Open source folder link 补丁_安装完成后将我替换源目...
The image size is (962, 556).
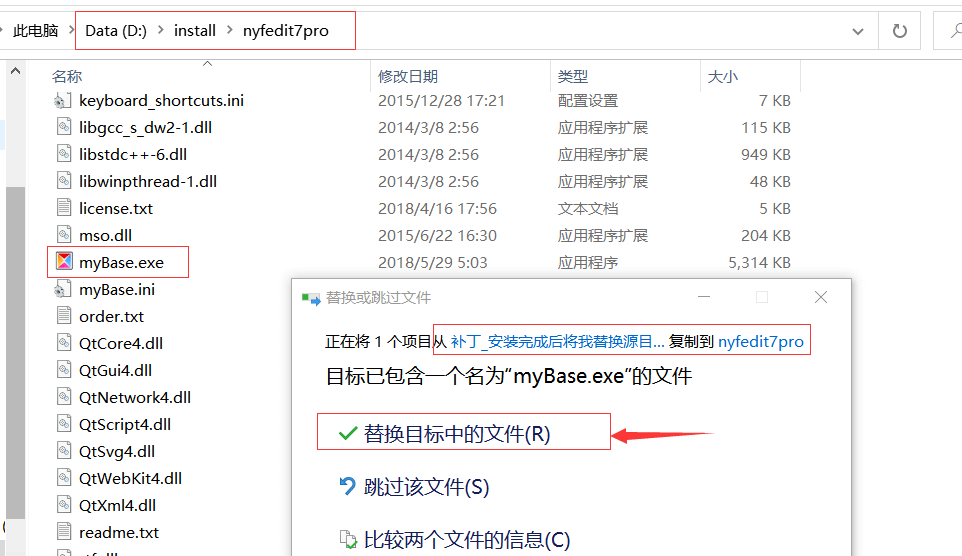click(x=557, y=342)
